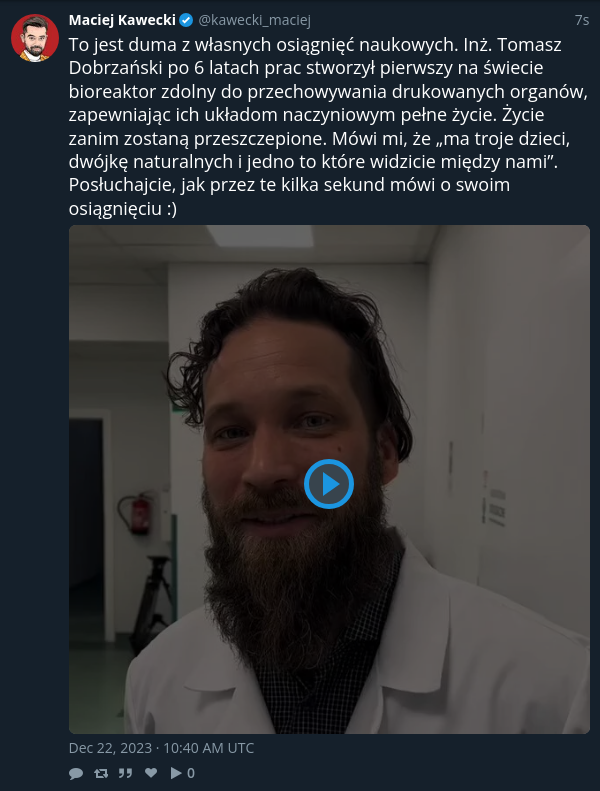Click the blue verified badge
The height and width of the screenshot is (791, 600).
pyautogui.click(x=186, y=20)
